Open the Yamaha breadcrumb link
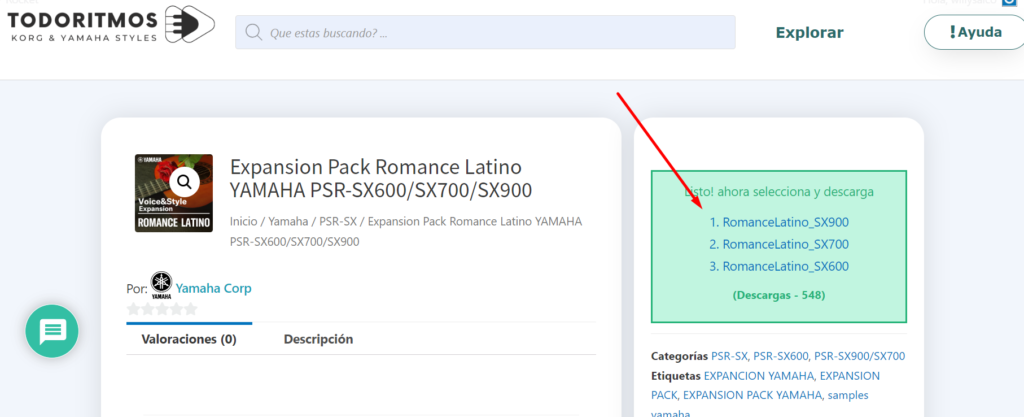The height and width of the screenshot is (417, 1024). (288, 221)
